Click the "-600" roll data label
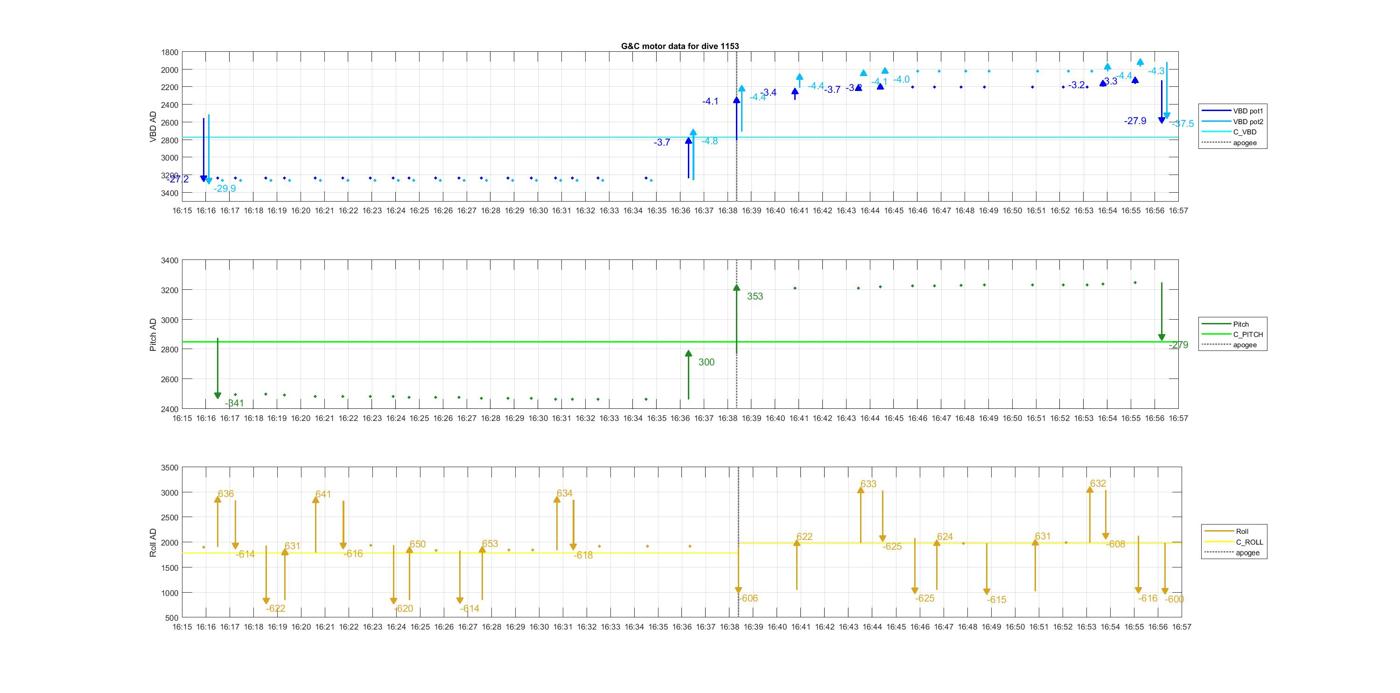Viewport: 1400px width, 693px height. 1175,599
